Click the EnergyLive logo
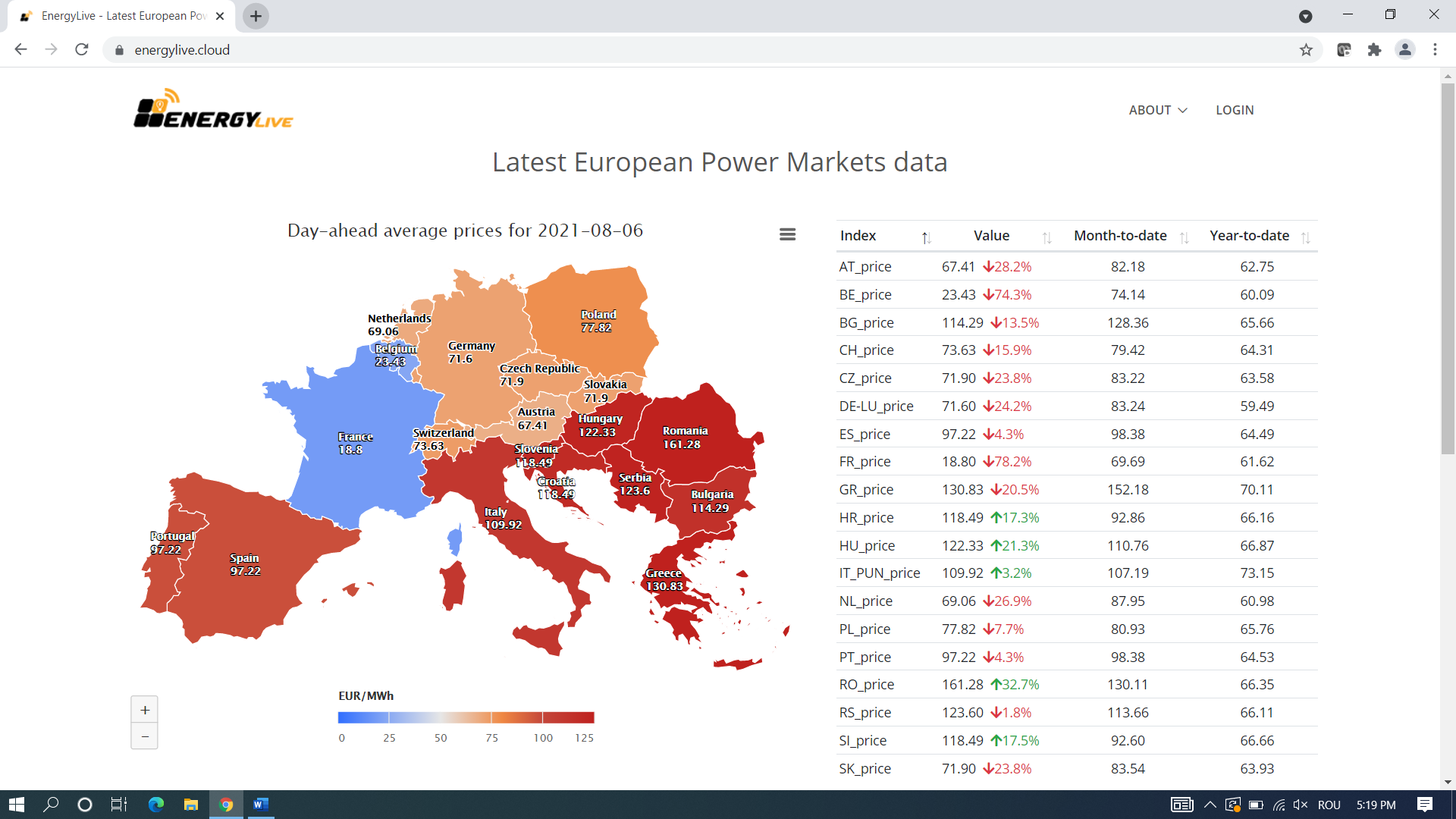The width and height of the screenshot is (1456, 819). pos(213,109)
